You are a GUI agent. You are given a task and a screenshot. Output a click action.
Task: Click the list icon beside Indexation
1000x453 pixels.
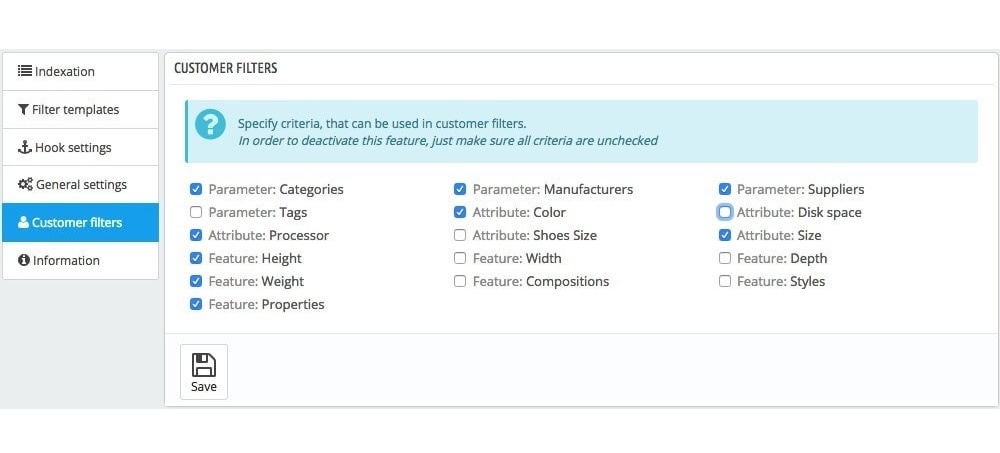[x=25, y=72]
